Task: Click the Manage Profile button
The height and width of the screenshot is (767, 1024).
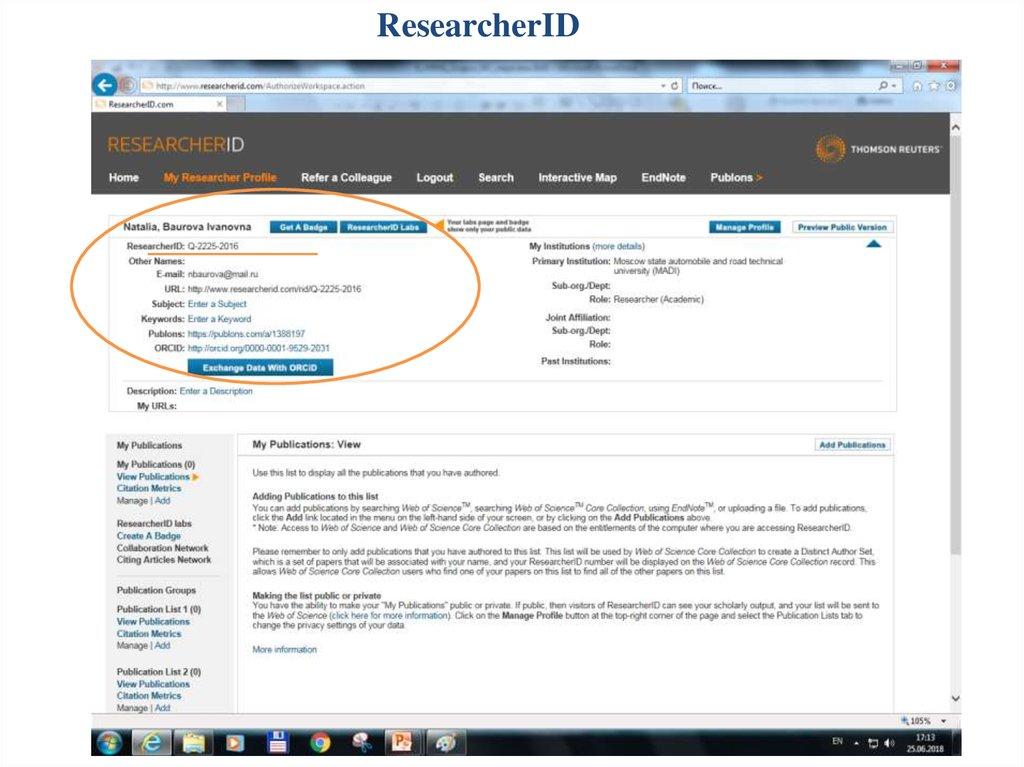Action: (745, 227)
